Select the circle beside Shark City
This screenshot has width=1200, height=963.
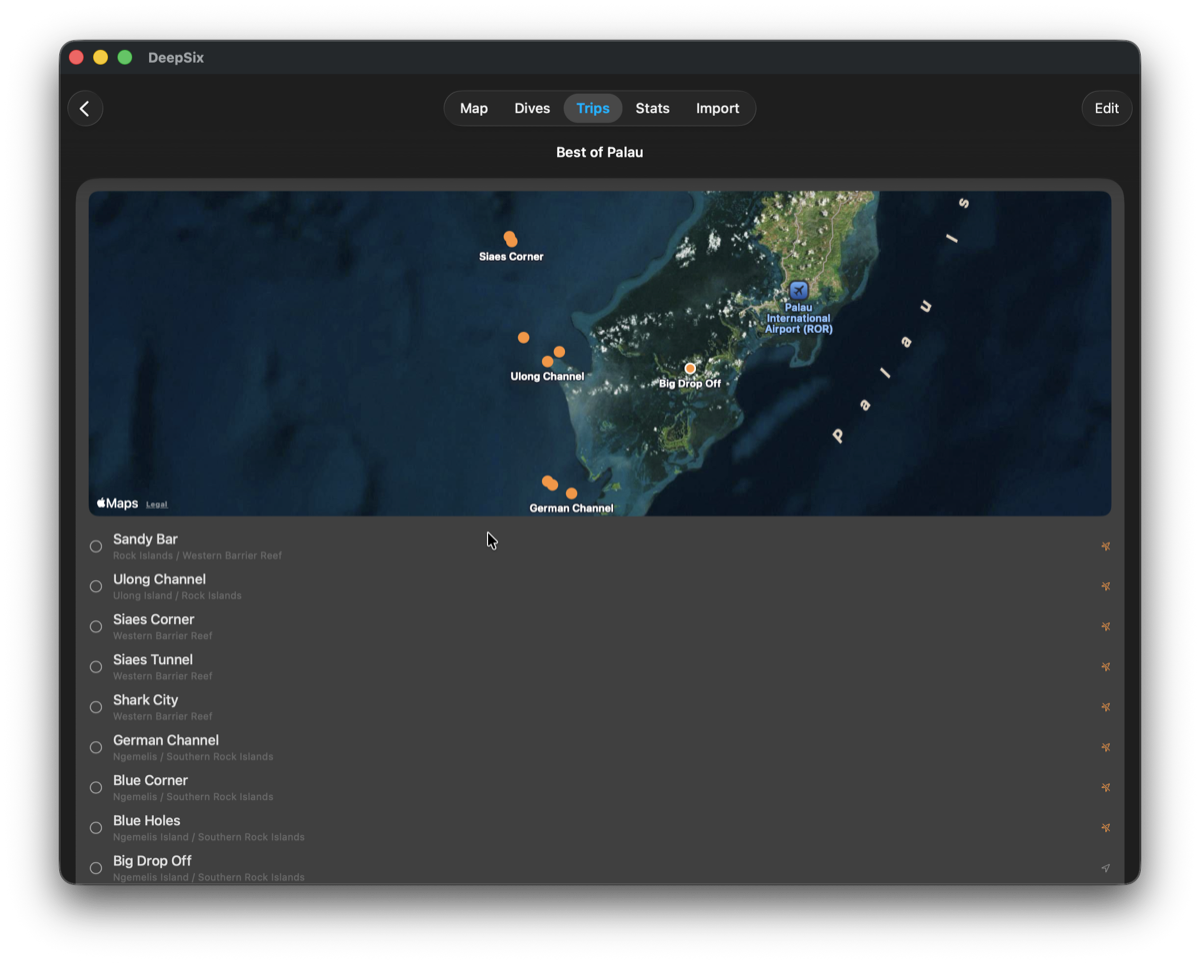96,707
